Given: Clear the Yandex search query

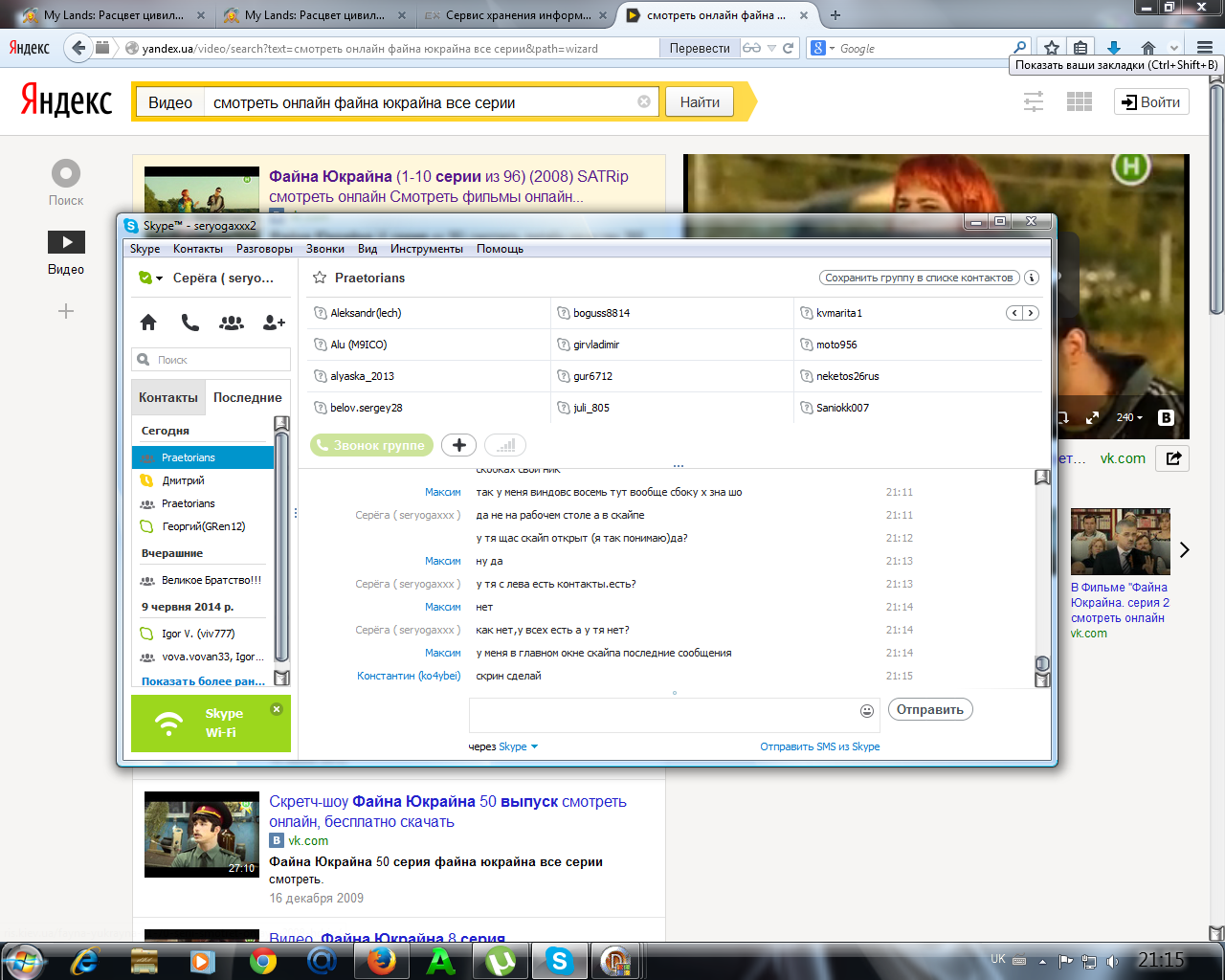Looking at the screenshot, I should (x=644, y=101).
